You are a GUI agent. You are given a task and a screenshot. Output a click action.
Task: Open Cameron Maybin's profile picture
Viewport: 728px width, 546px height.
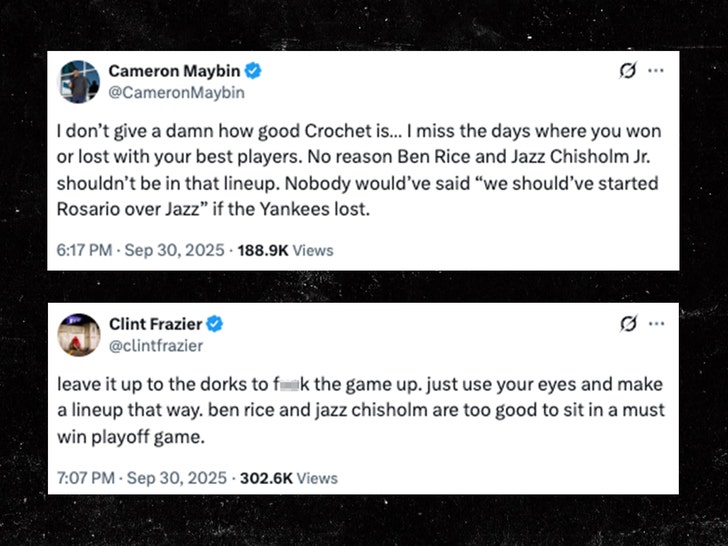[x=80, y=81]
